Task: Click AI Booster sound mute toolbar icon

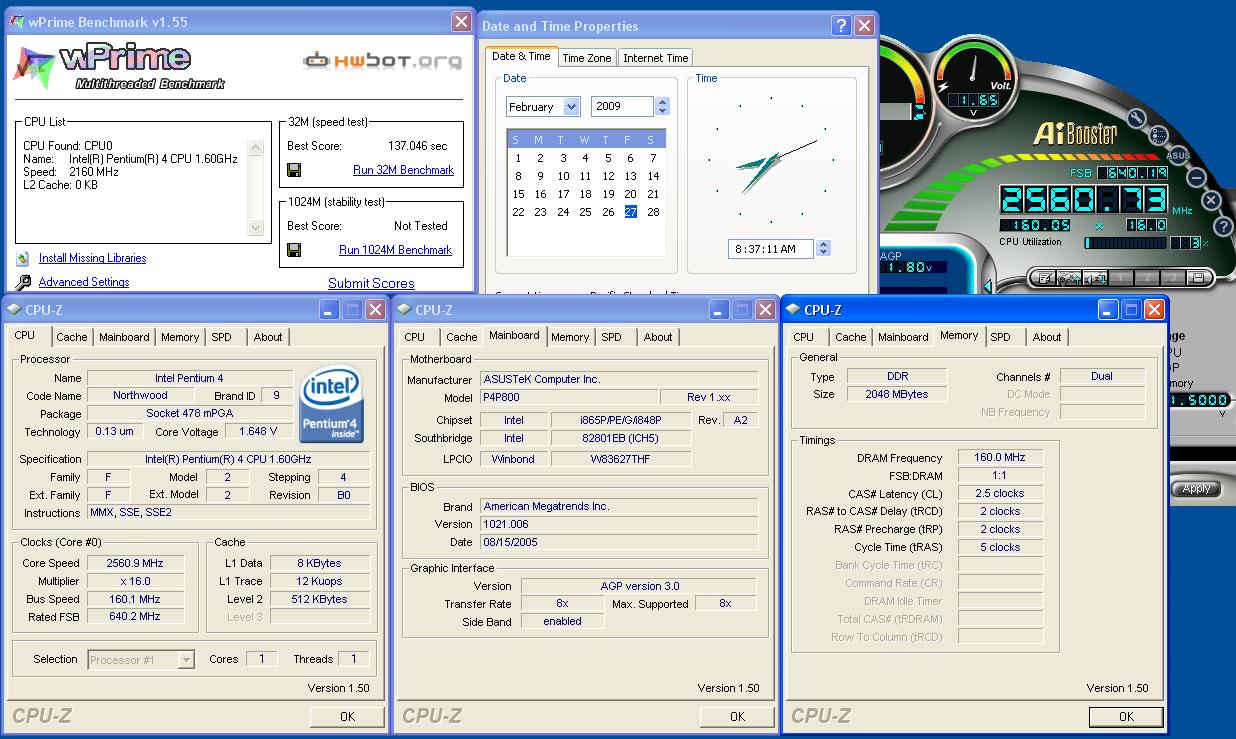Action: (x=1095, y=278)
